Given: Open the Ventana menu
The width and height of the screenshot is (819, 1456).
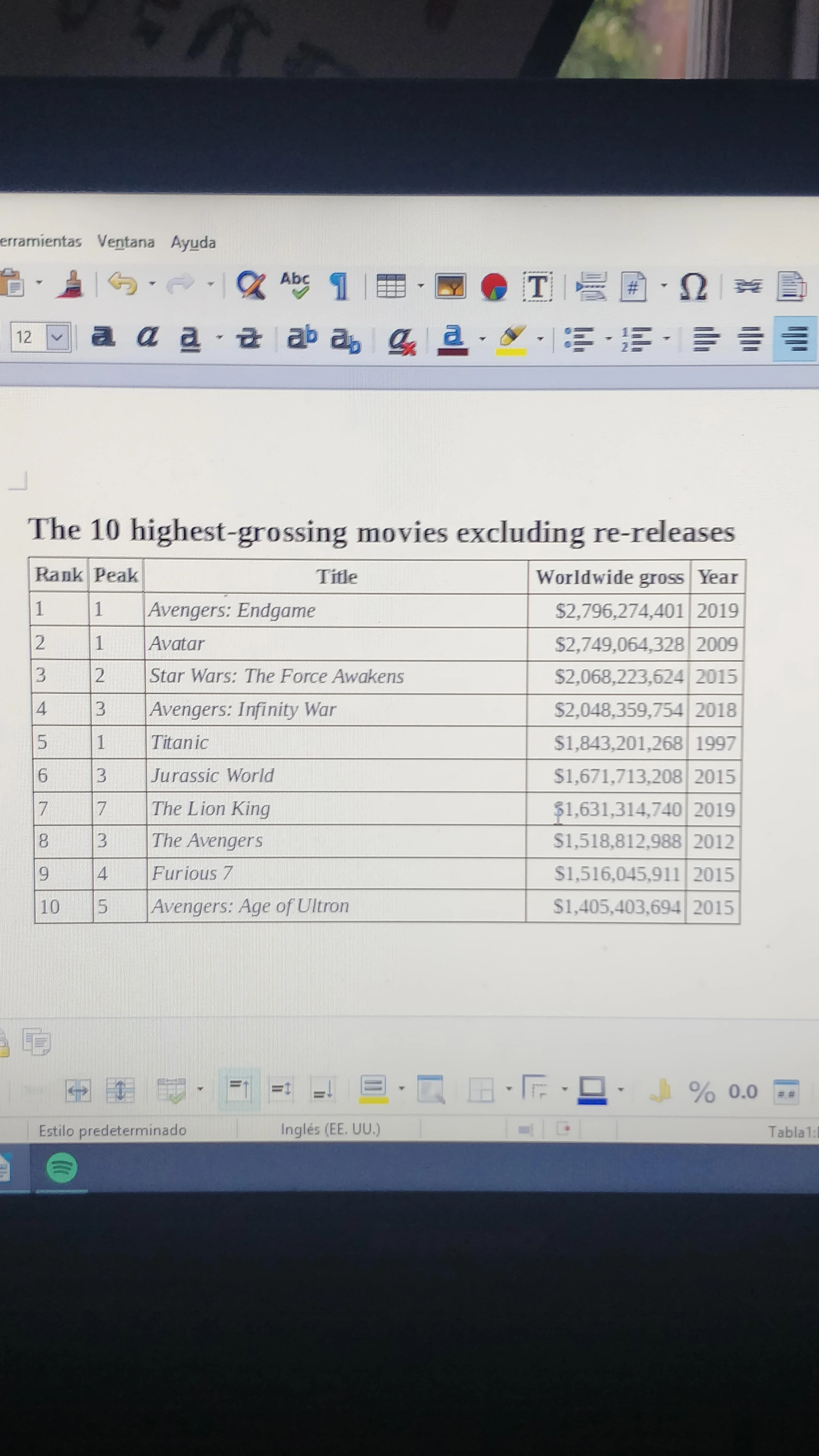Looking at the screenshot, I should pos(125,242).
